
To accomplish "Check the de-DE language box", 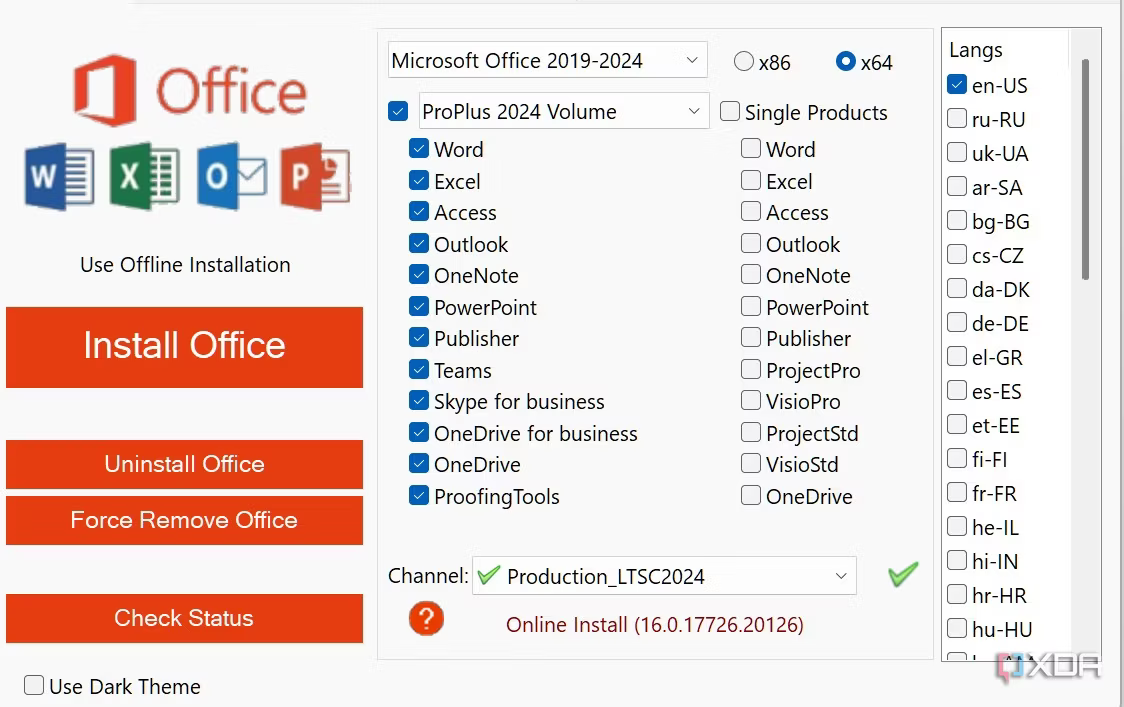I will [957, 323].
